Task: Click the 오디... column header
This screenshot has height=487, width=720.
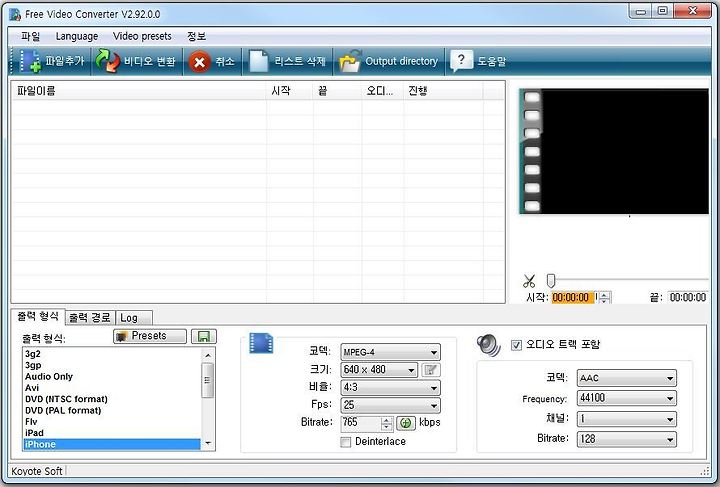Action: tap(382, 91)
